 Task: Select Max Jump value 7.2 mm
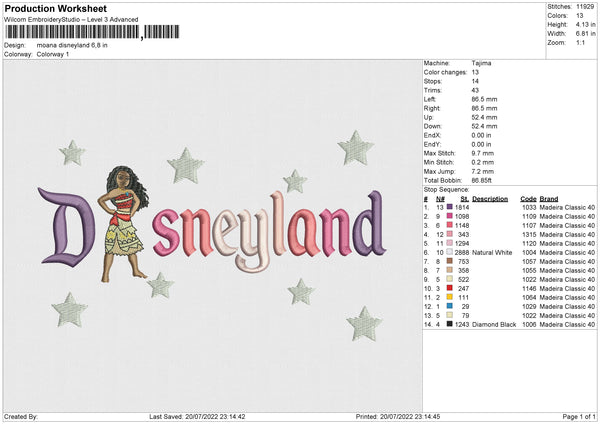coord(483,171)
